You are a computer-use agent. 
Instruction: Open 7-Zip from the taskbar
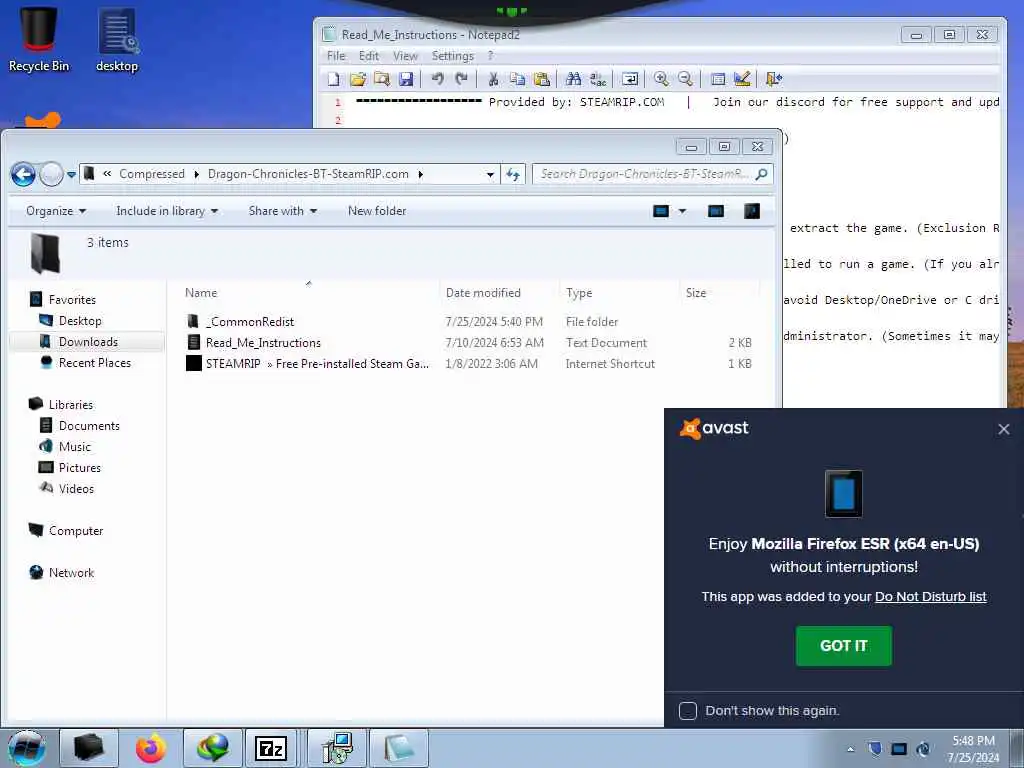tap(272, 748)
